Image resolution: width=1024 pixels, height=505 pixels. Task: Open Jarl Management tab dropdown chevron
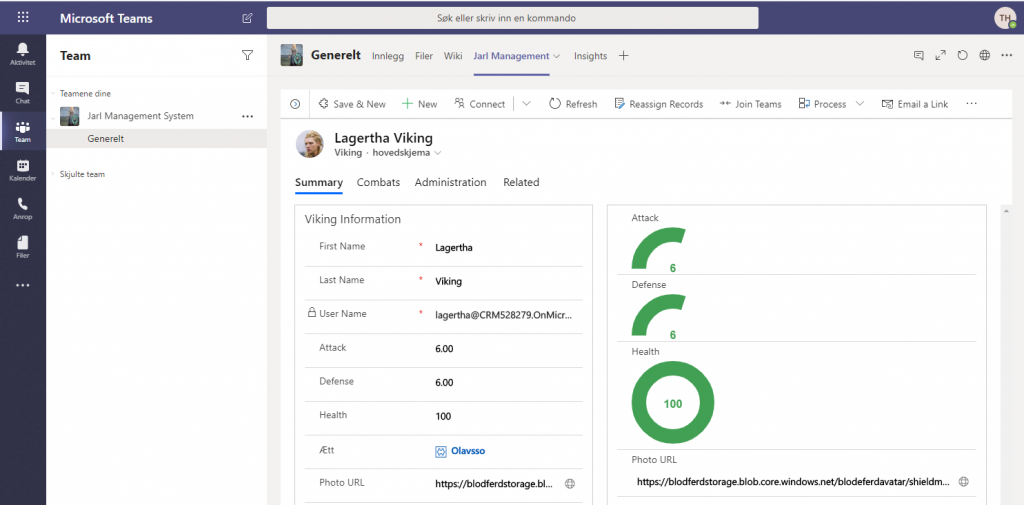point(556,56)
